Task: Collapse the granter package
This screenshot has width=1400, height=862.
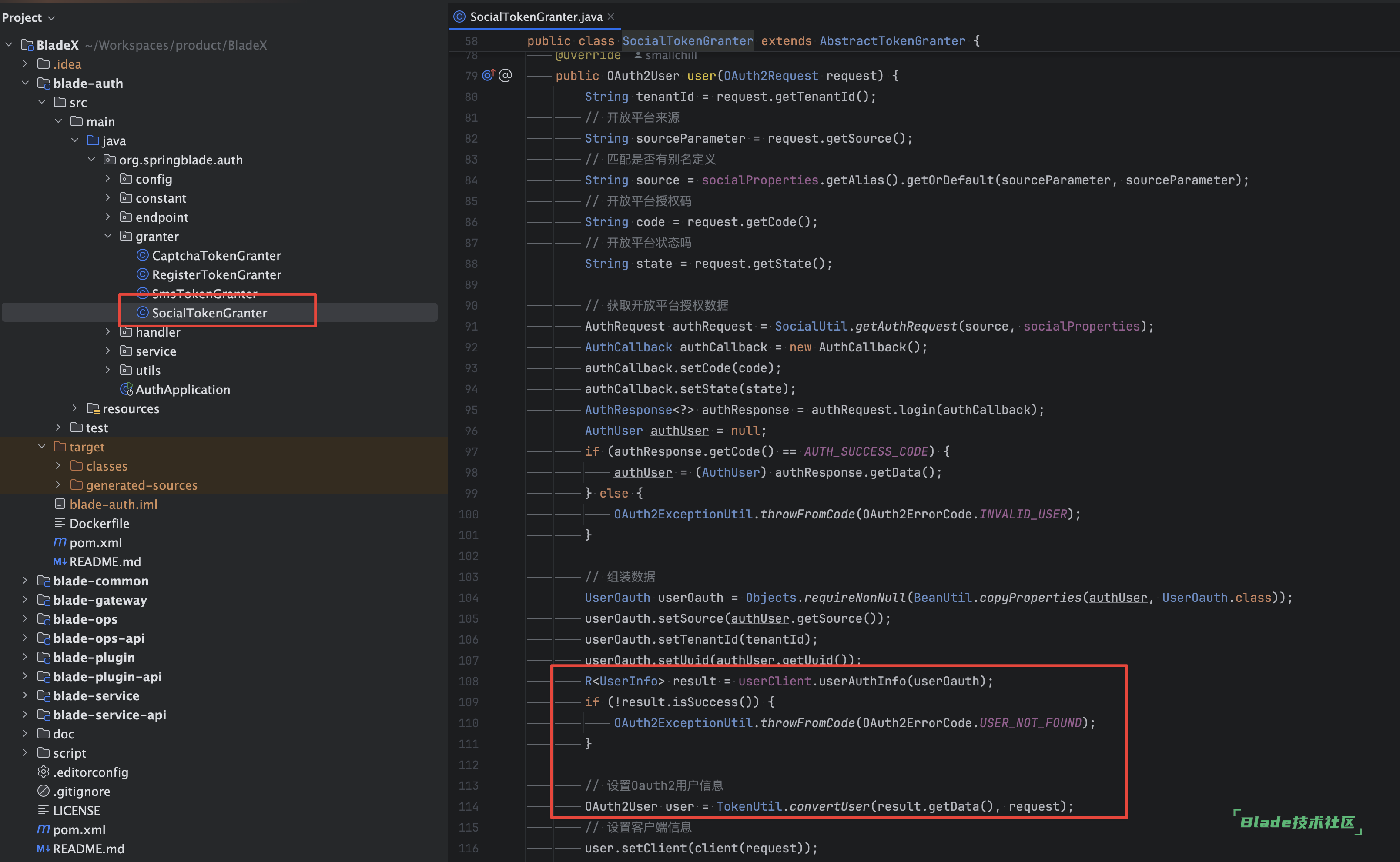Action: tap(108, 236)
